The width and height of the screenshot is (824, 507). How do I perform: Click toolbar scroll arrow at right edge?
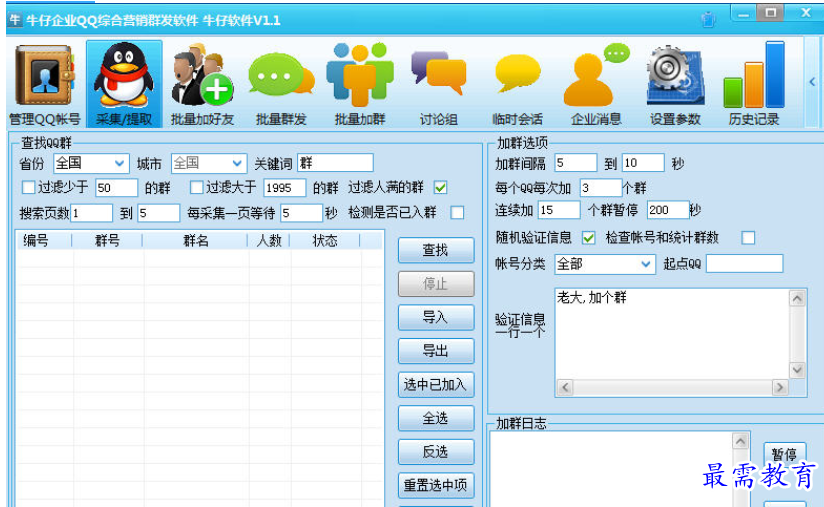coord(812,82)
